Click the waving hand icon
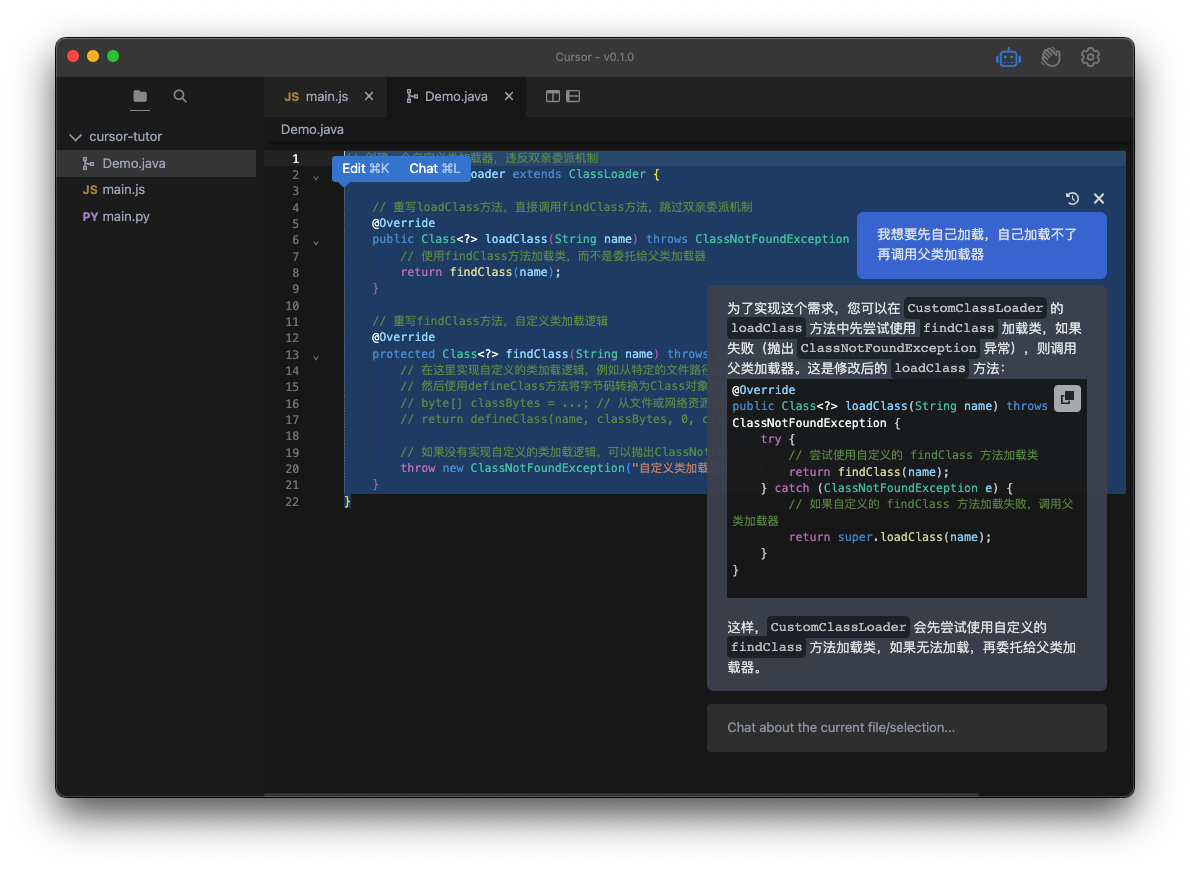The height and width of the screenshot is (871, 1190). tap(1050, 57)
